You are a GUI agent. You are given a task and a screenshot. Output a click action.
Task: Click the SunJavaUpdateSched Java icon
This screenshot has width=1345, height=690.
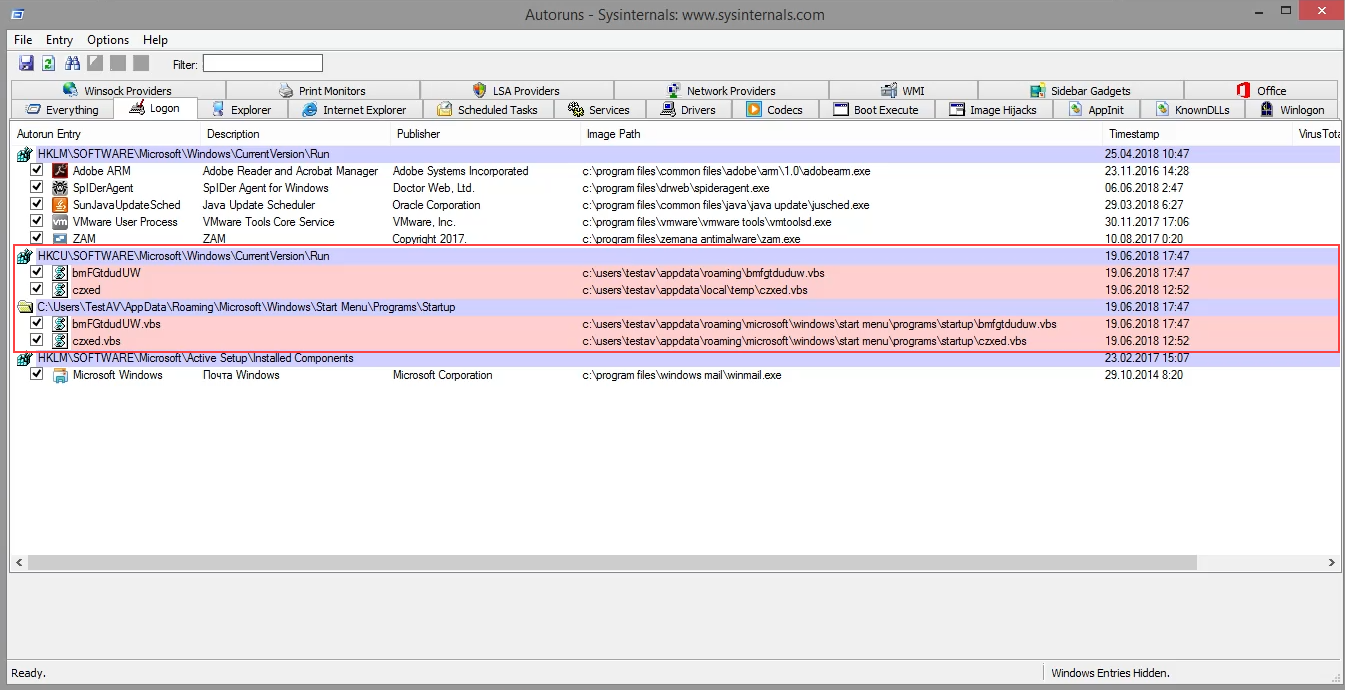[60, 205]
